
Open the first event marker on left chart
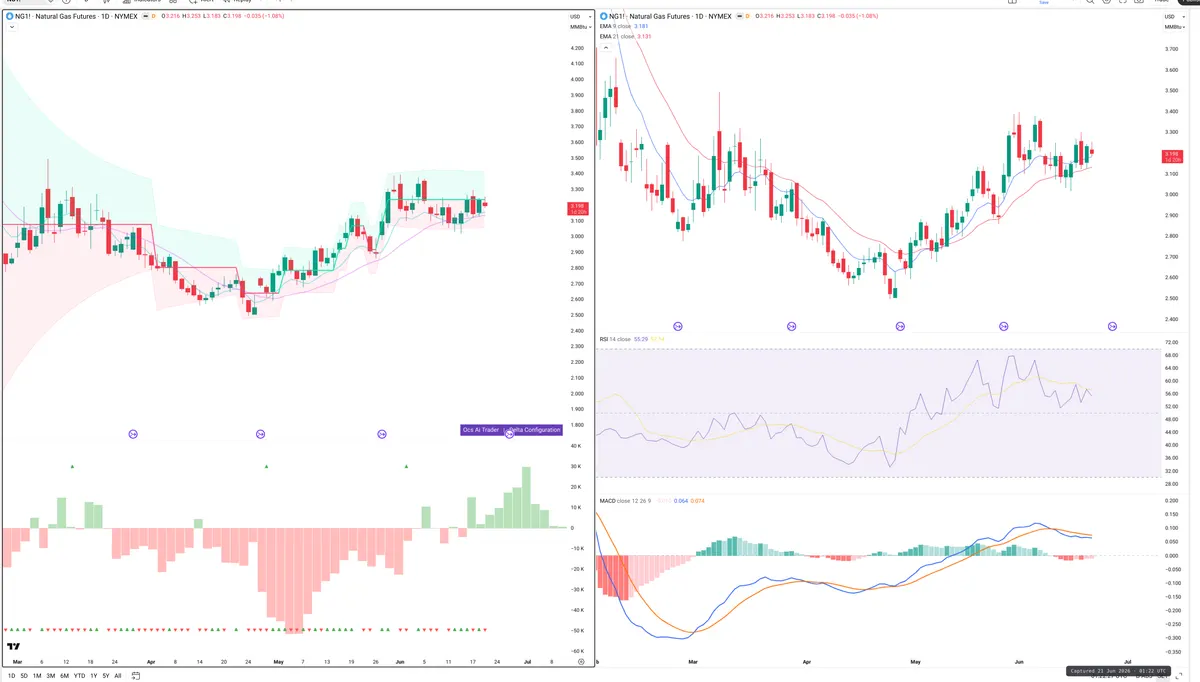tap(133, 434)
